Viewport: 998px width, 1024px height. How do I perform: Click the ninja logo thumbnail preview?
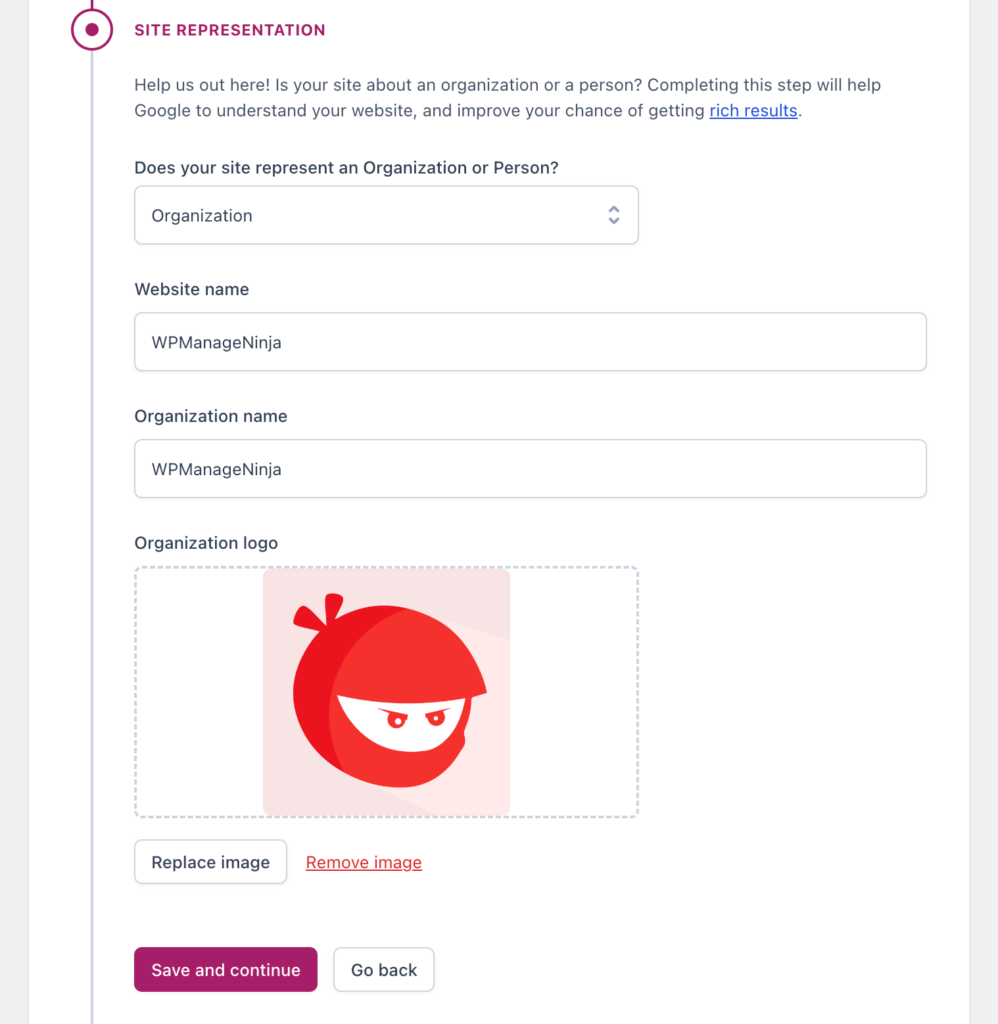pyautogui.click(x=386, y=691)
